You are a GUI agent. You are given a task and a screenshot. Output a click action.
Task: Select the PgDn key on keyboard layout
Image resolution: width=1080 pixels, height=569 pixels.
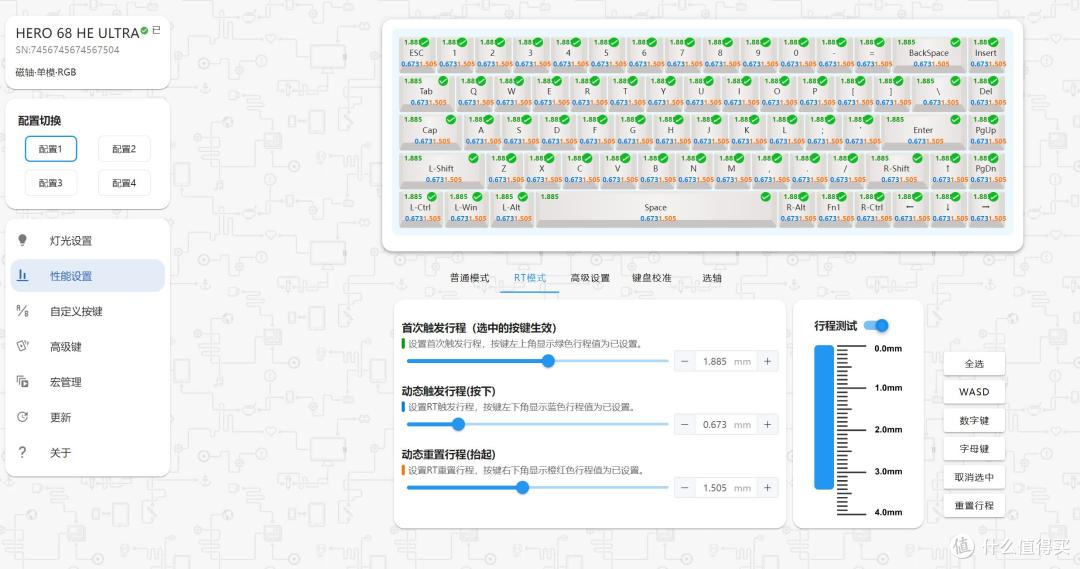[x=986, y=169]
